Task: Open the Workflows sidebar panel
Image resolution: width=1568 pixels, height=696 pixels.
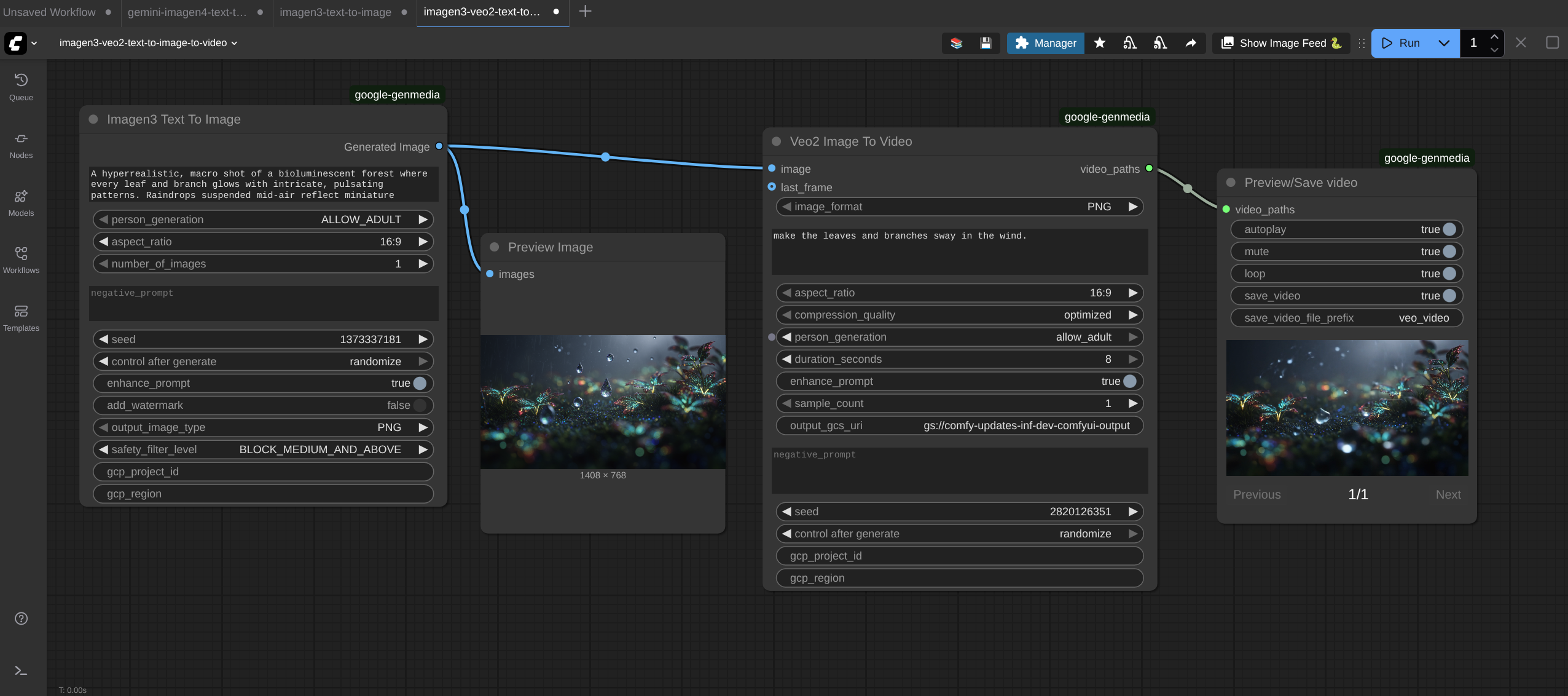Action: [x=21, y=261]
